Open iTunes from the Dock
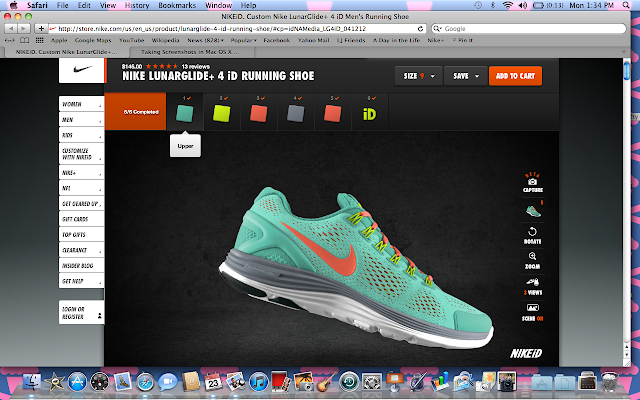Screen dimensions: 640x400 (258, 382)
